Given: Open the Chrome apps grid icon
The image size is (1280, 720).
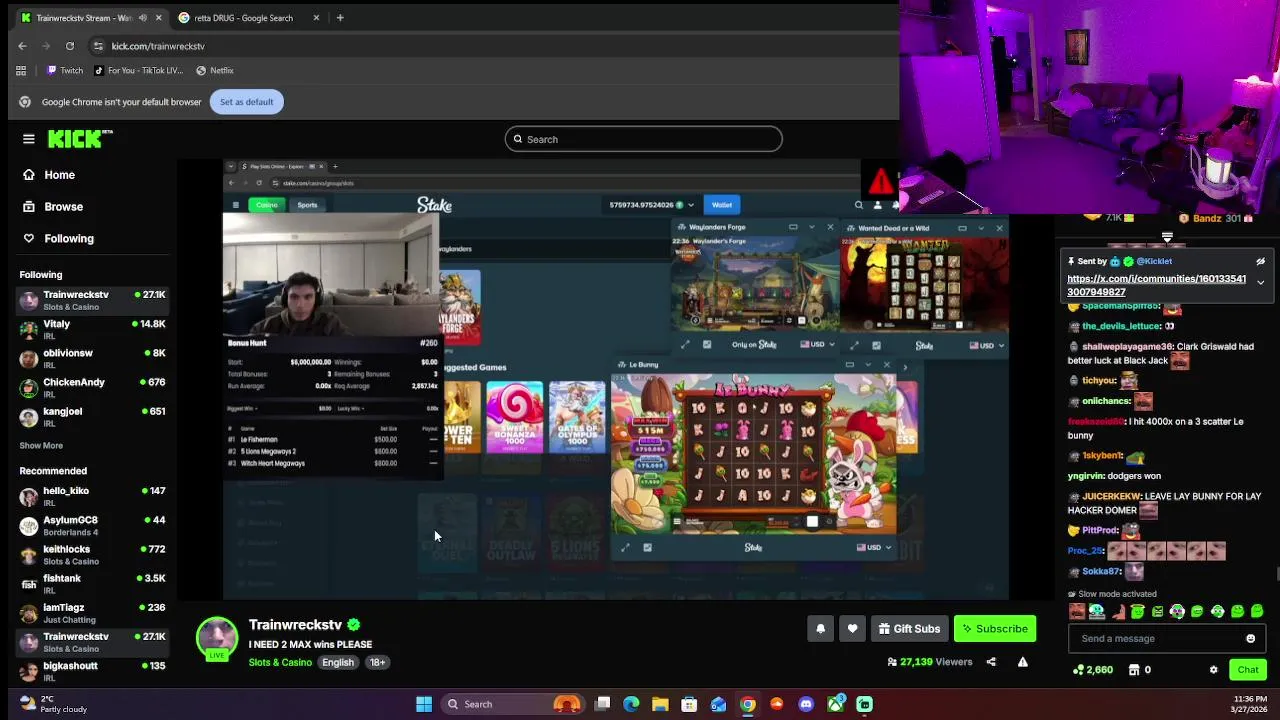Looking at the screenshot, I should click(21, 71).
